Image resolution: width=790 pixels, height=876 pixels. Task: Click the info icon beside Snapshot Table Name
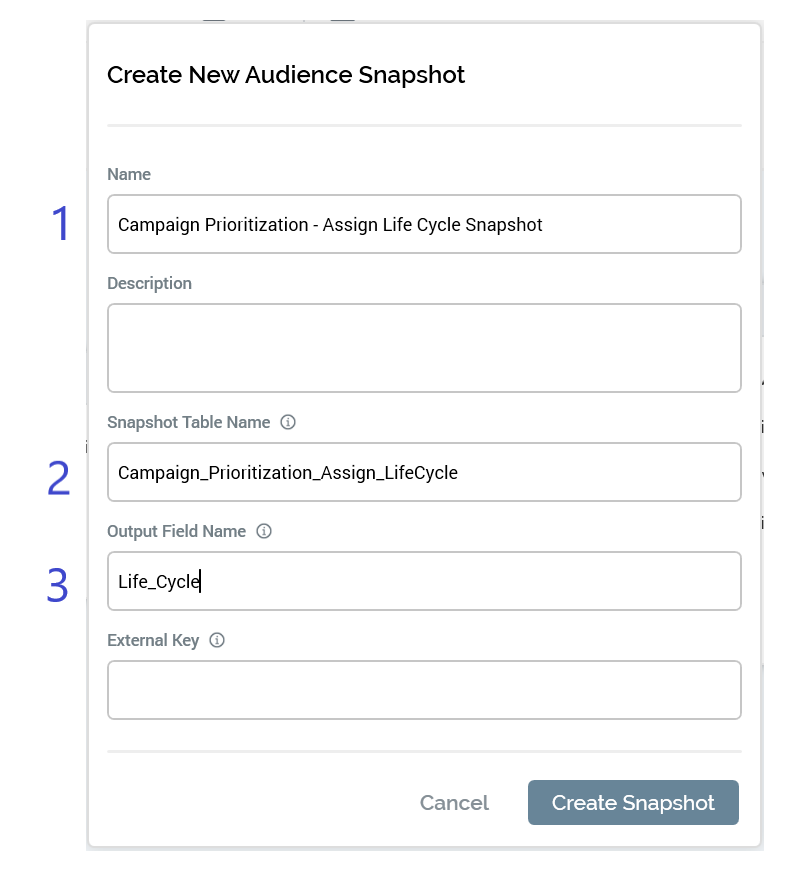tap(288, 422)
